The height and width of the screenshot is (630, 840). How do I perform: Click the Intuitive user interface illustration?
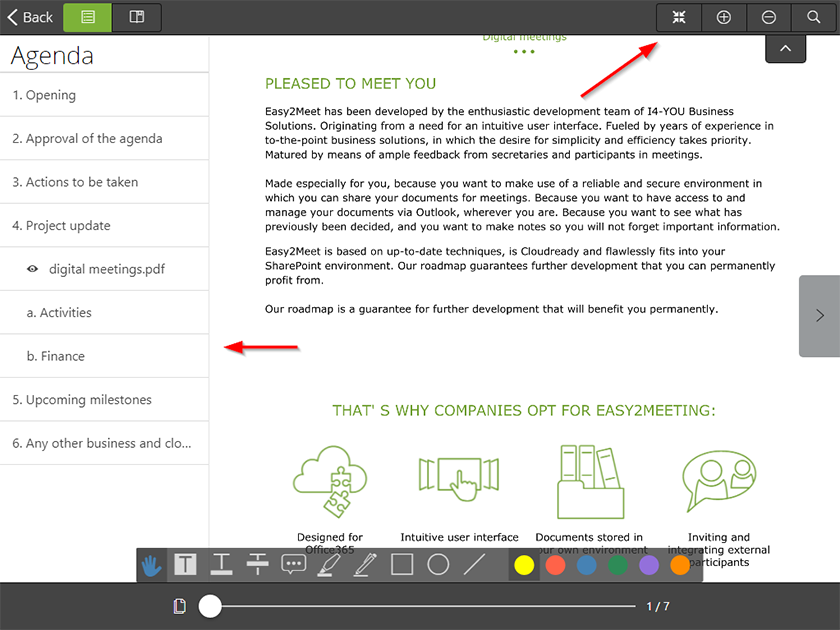459,478
